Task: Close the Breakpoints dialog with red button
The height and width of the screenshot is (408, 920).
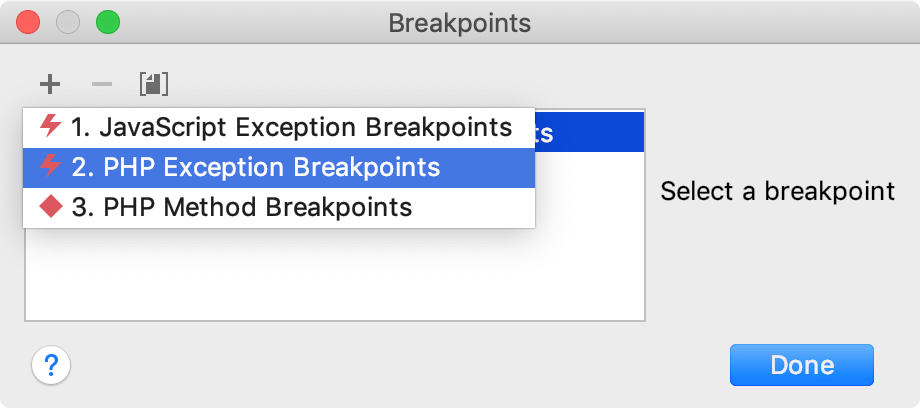Action: tap(29, 22)
